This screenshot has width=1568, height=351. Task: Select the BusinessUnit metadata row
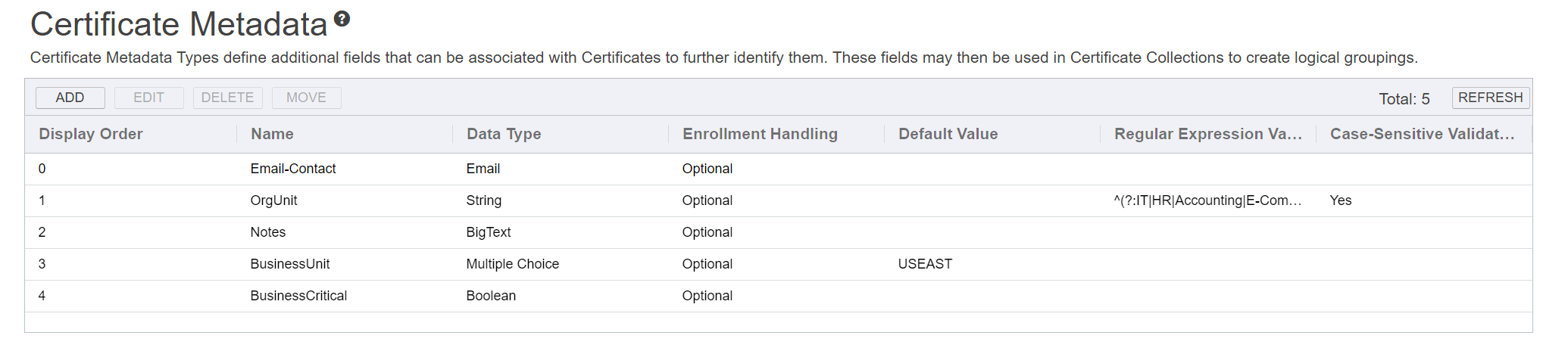click(x=290, y=264)
